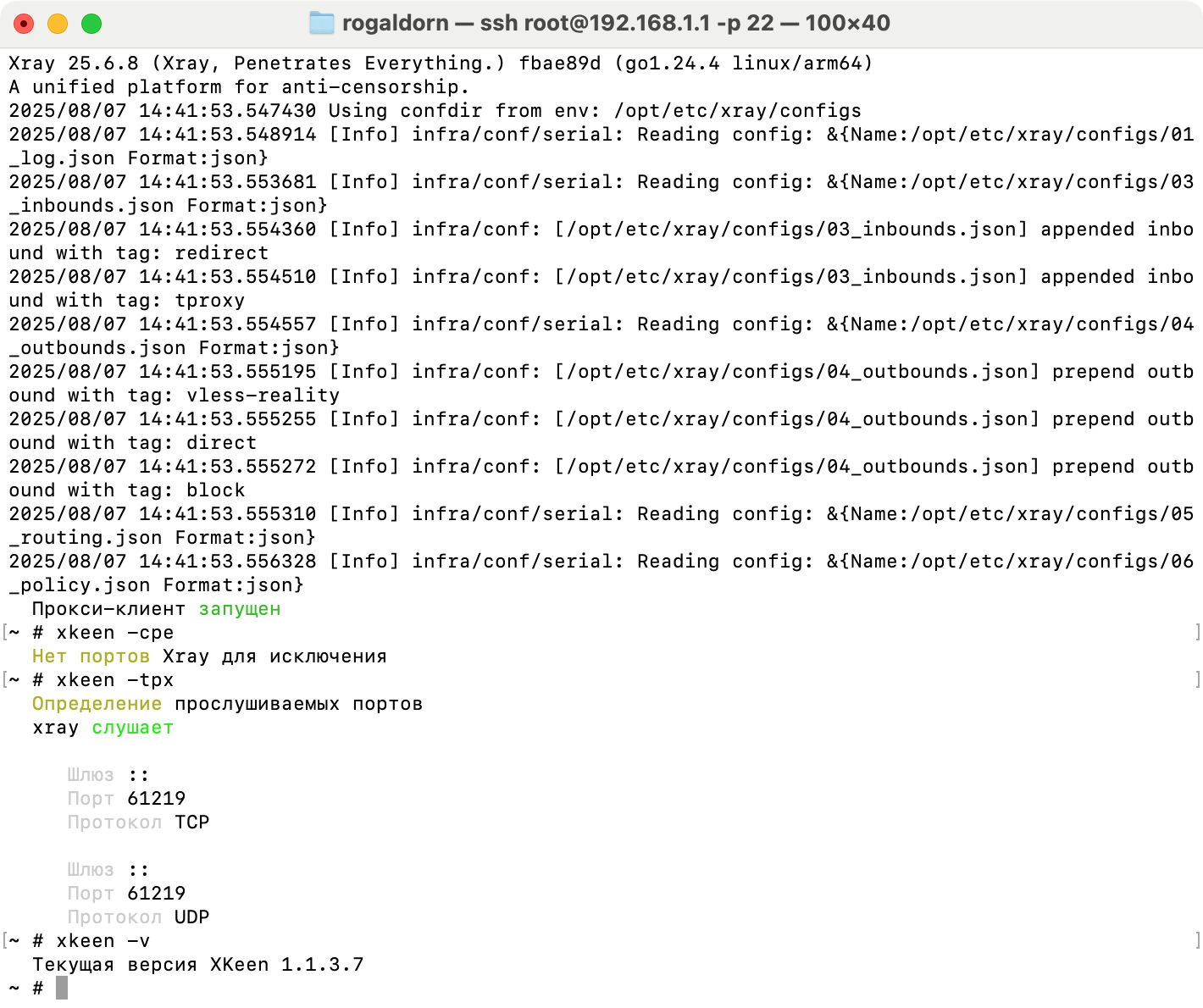Click the "TCP" protocol value
The image size is (1203, 1008).
(191, 822)
